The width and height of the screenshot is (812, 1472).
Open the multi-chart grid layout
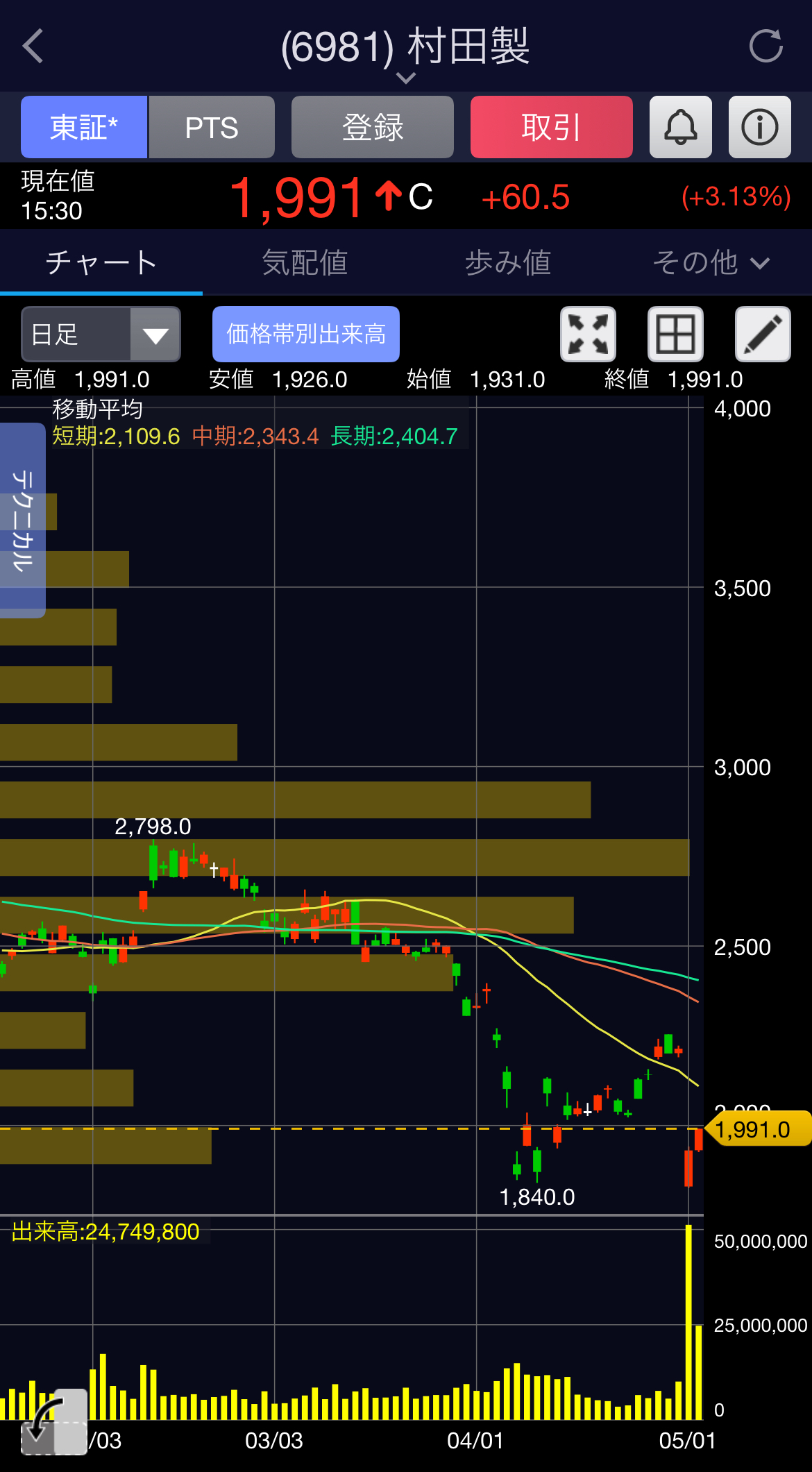675,334
